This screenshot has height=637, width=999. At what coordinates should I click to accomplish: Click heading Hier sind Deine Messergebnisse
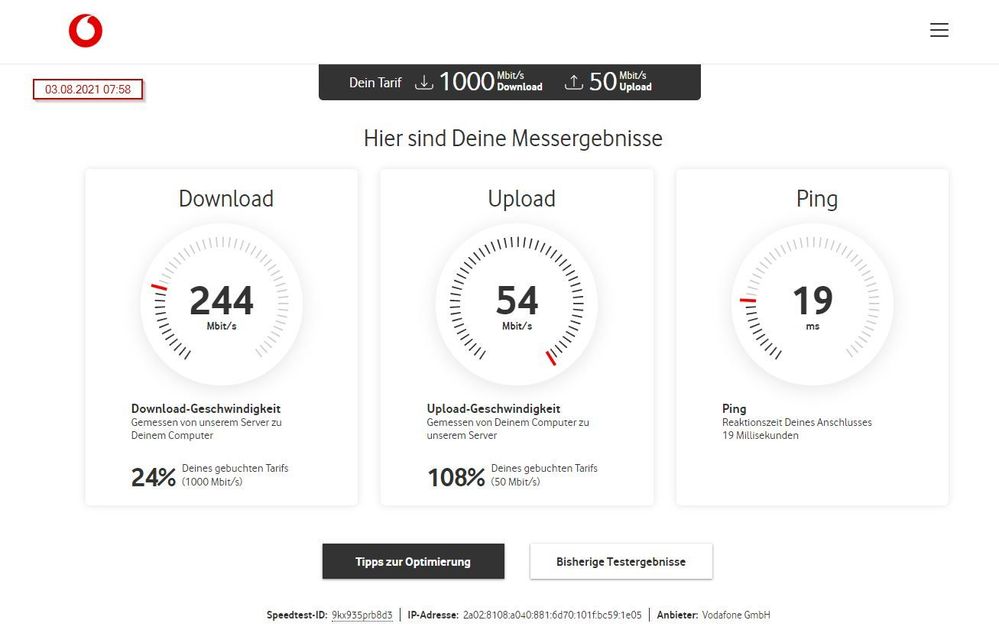pyautogui.click(x=513, y=138)
